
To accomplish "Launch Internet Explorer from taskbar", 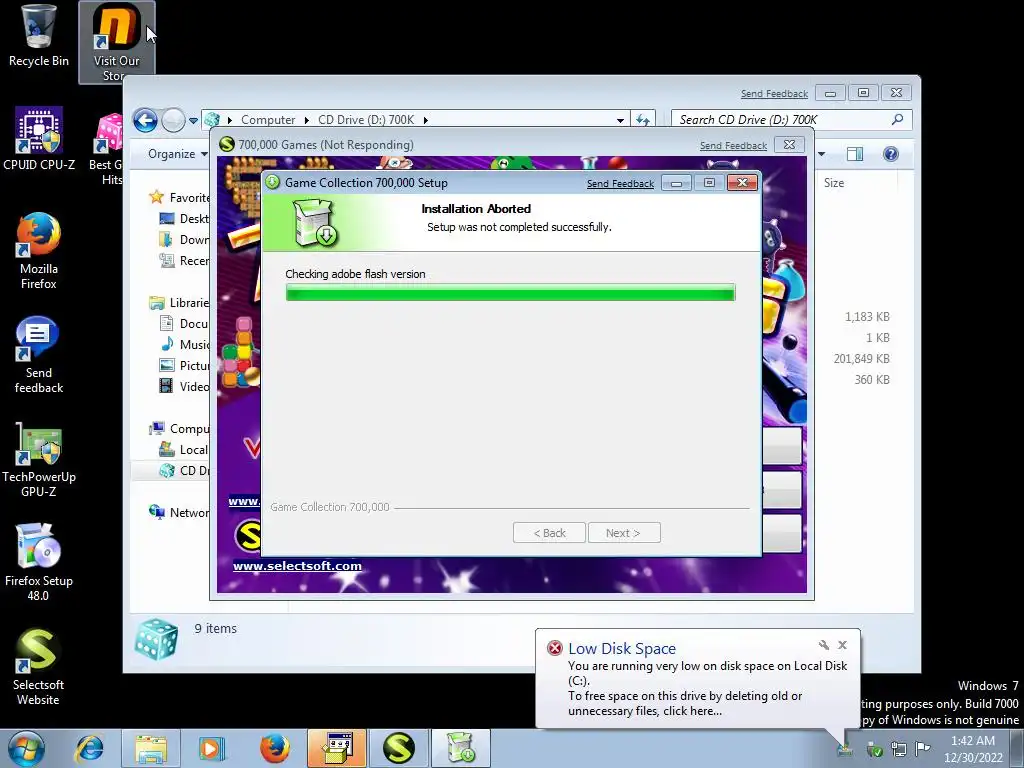I will pos(89,748).
